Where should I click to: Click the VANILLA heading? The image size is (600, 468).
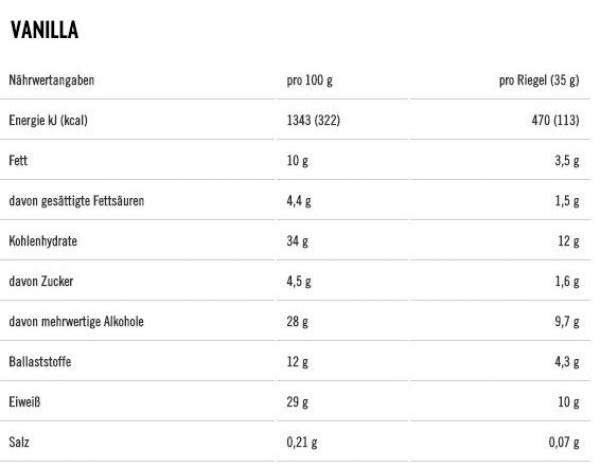43,32
